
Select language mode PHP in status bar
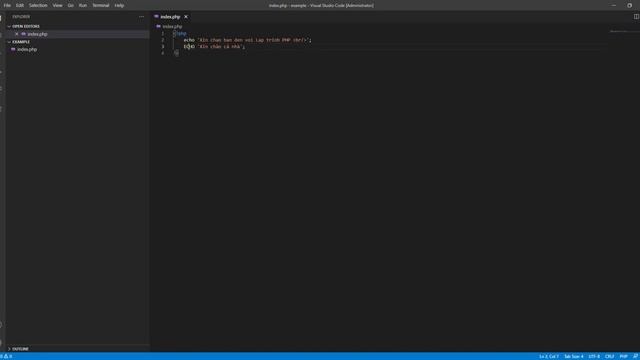coord(623,356)
